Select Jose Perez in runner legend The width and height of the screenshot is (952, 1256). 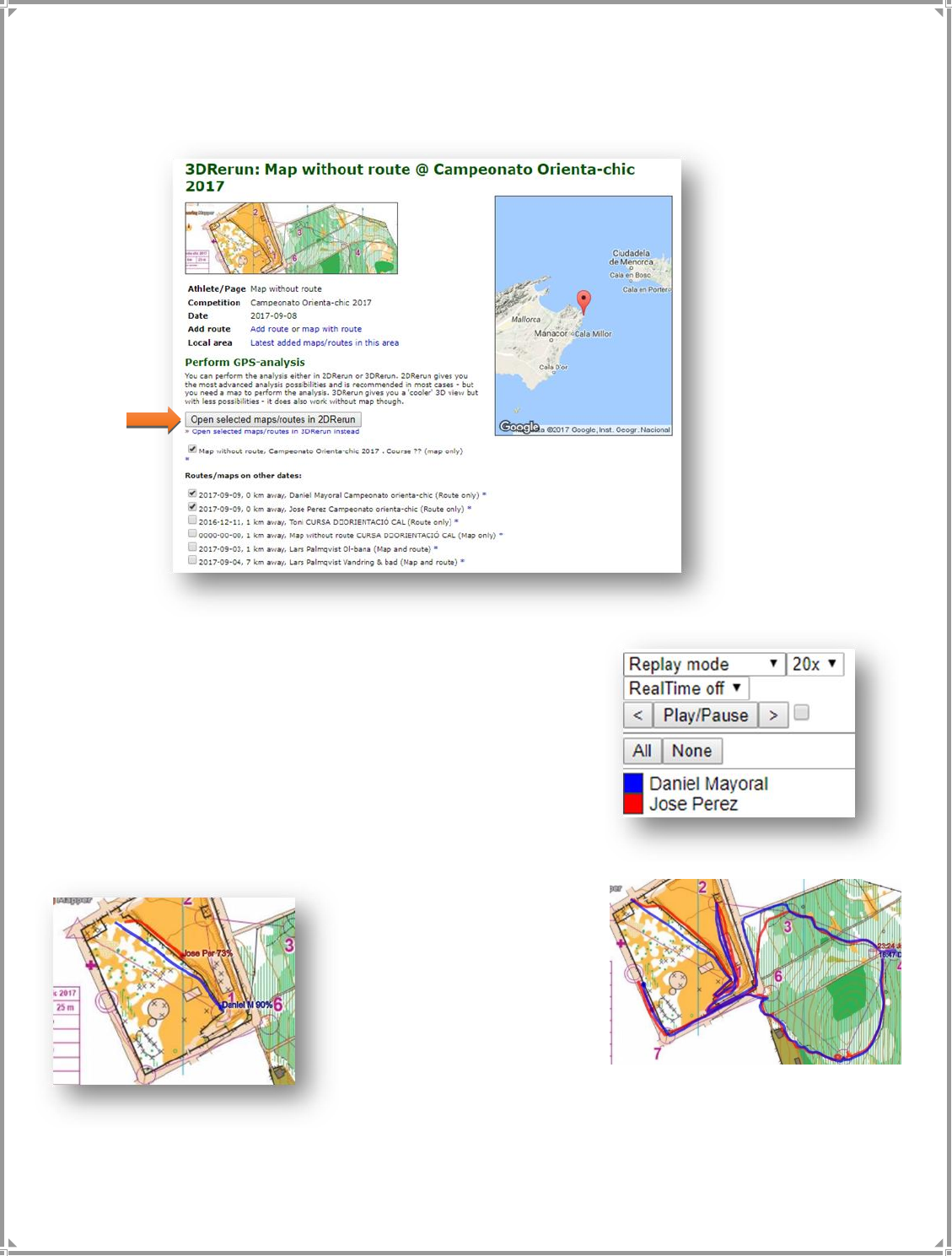click(x=693, y=804)
